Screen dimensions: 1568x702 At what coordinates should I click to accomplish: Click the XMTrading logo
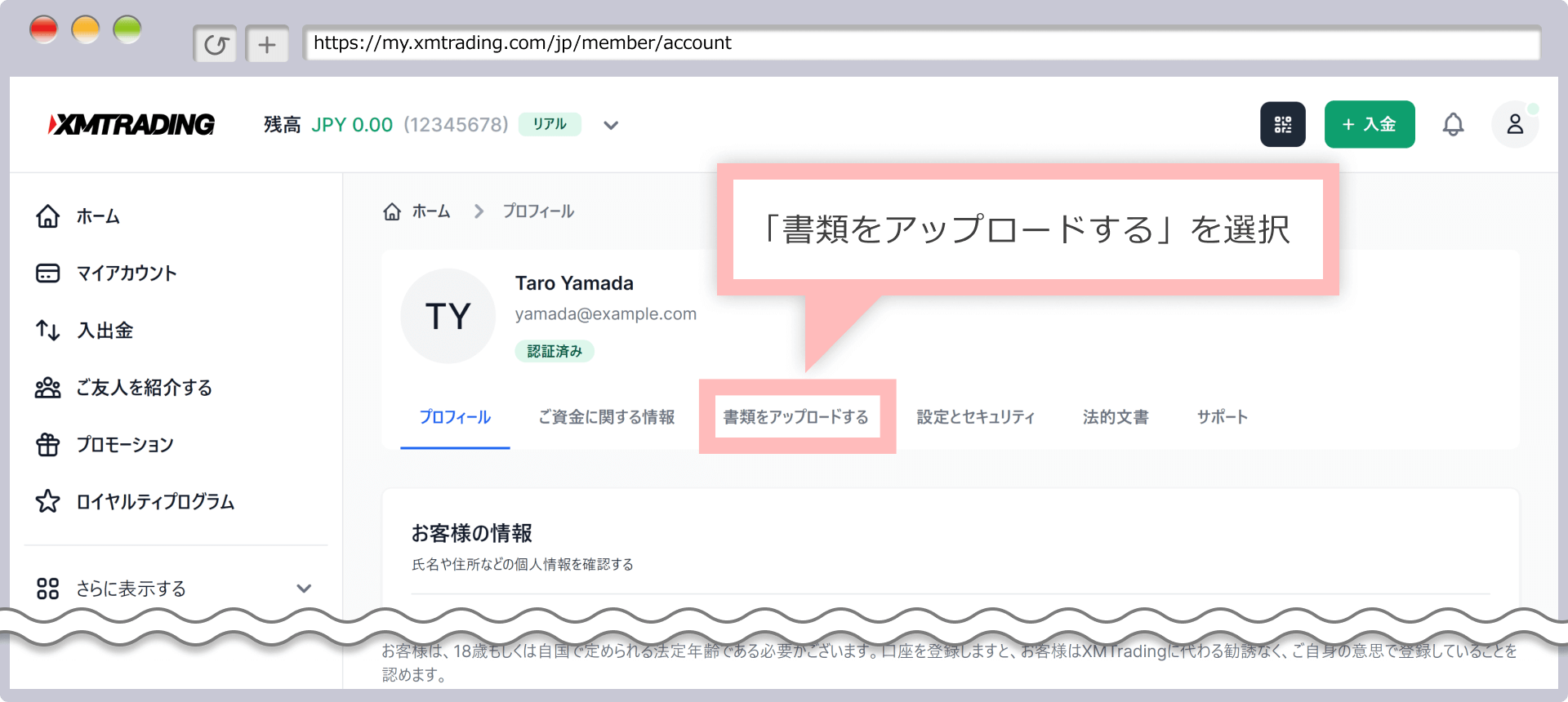pos(132,124)
